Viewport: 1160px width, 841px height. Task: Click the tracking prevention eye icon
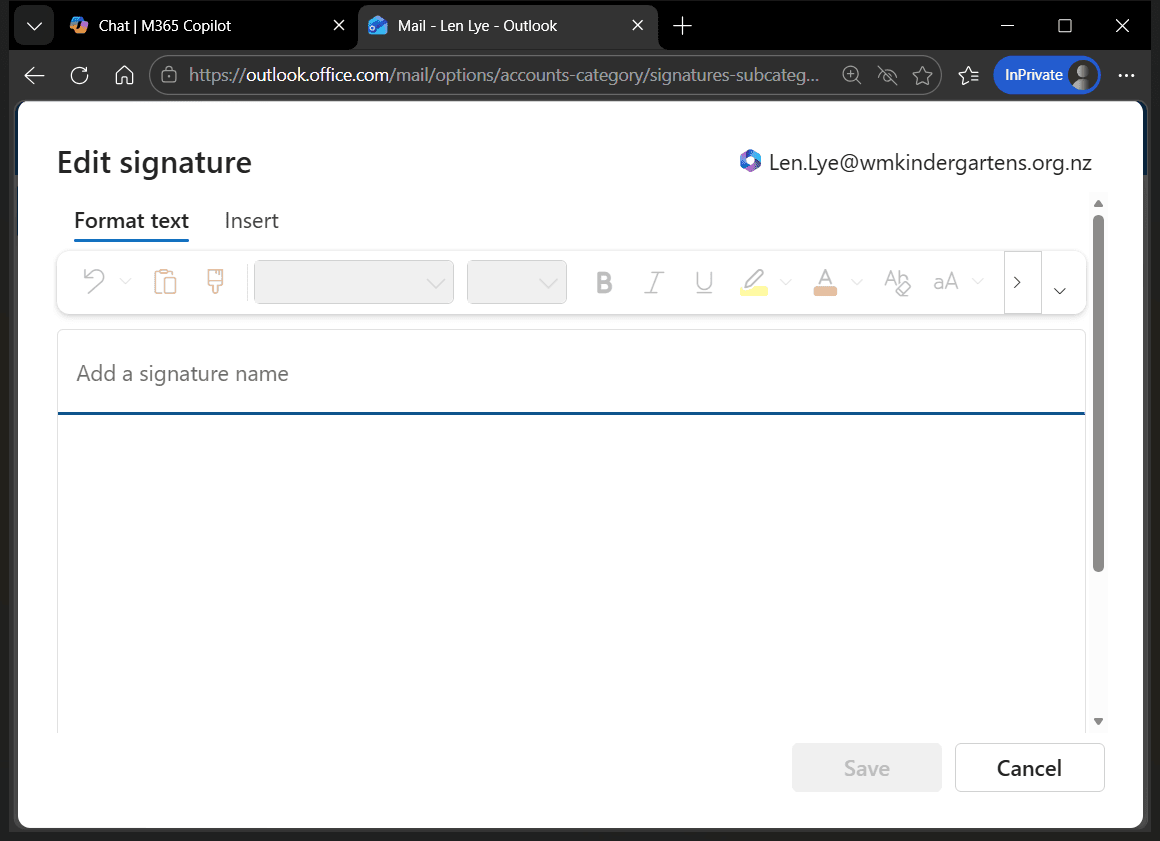point(887,75)
